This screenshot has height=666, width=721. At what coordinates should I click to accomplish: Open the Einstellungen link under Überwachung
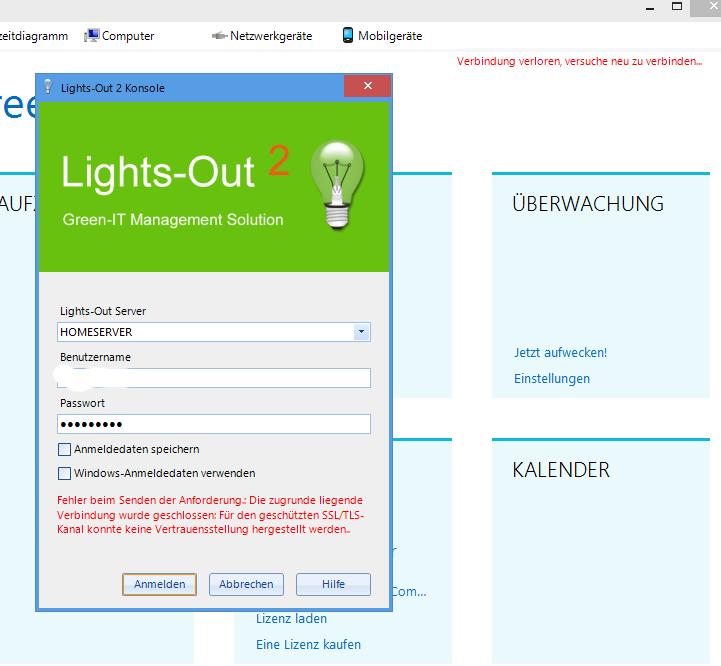pyautogui.click(x=552, y=379)
